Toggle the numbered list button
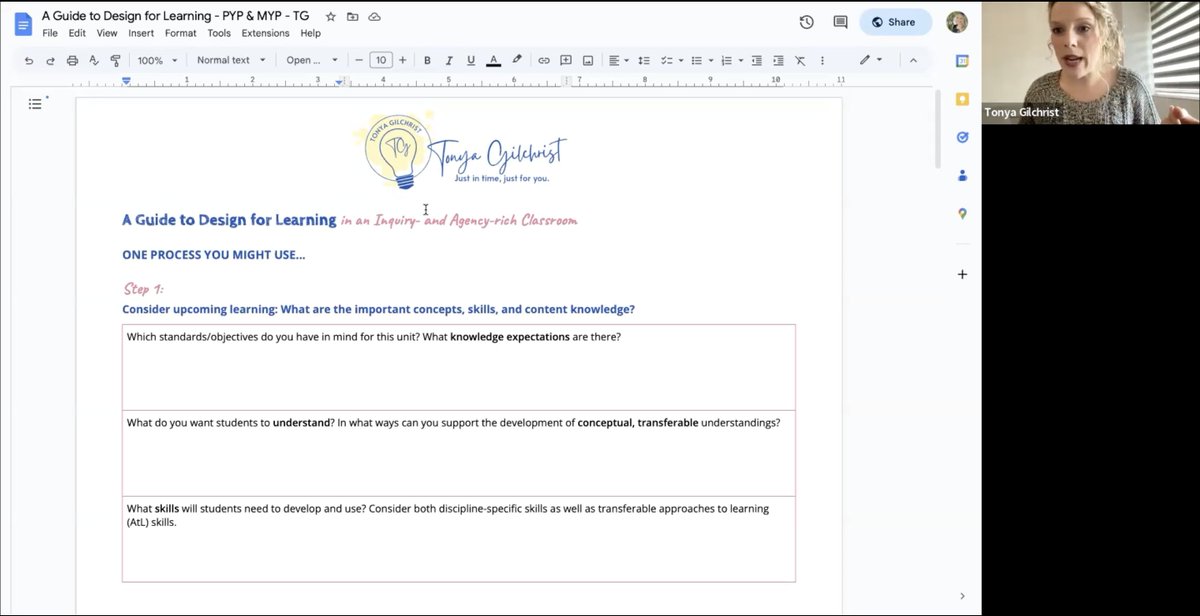Image resolution: width=1200 pixels, height=616 pixels. click(x=726, y=60)
